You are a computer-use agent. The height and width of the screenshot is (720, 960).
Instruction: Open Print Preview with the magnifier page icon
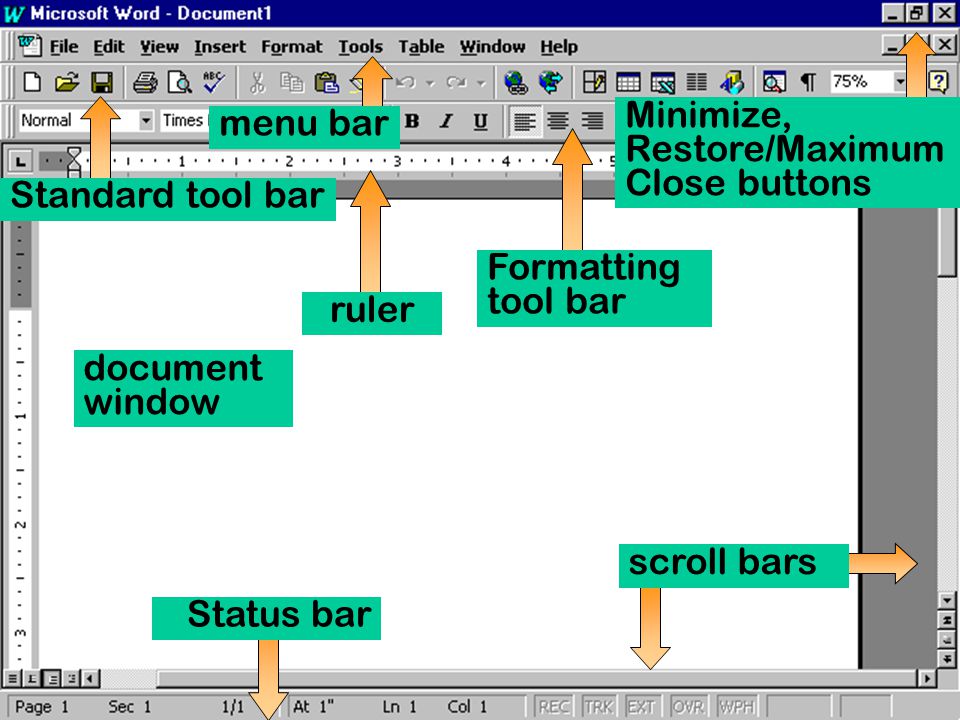[179, 81]
